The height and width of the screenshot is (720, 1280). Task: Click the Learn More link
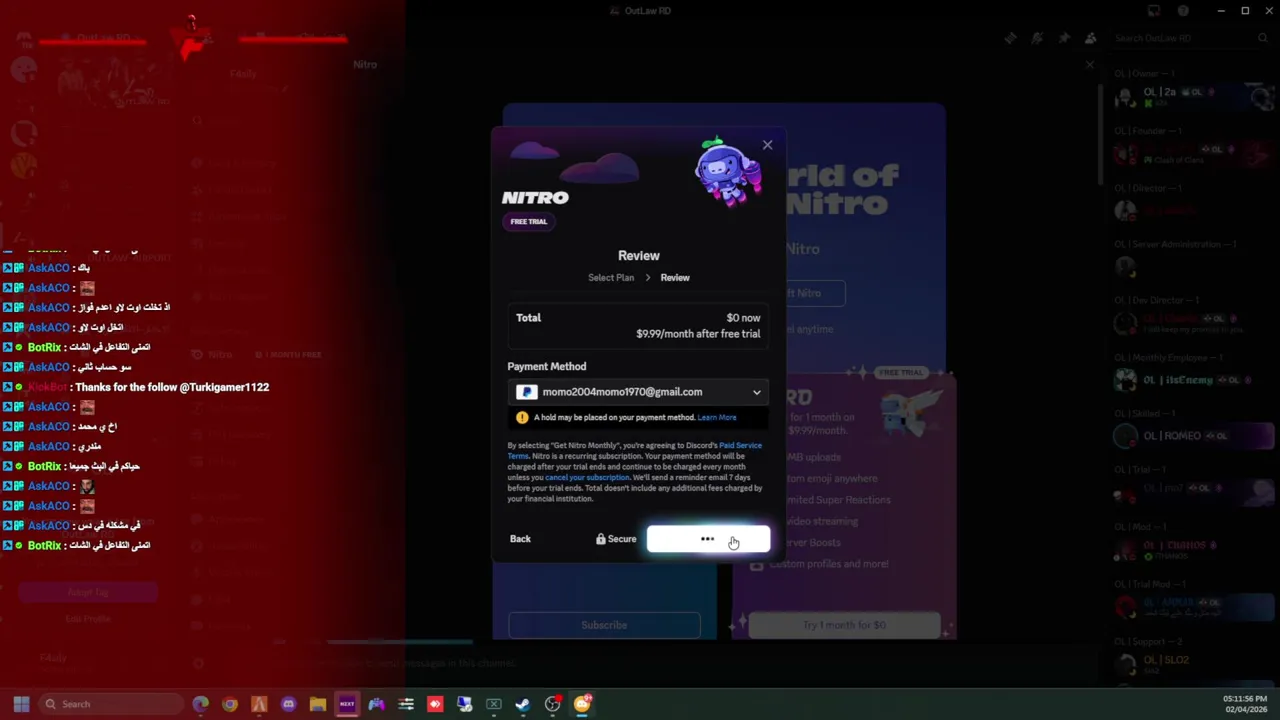pyautogui.click(x=717, y=417)
